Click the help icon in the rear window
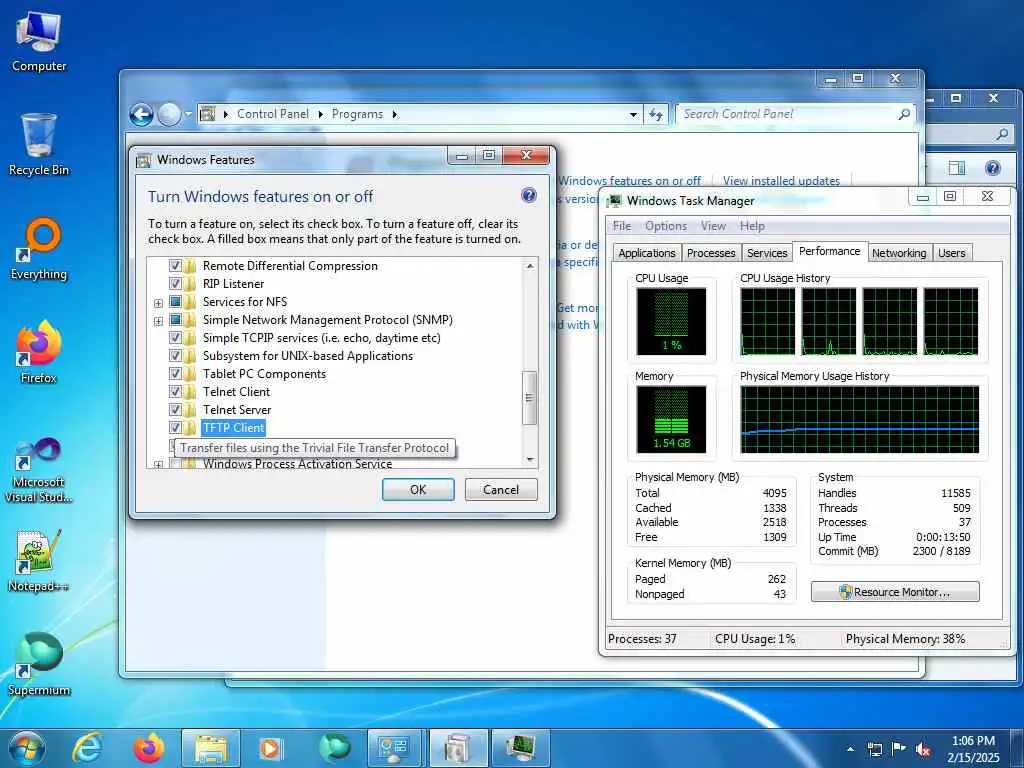1024x768 pixels. [993, 168]
